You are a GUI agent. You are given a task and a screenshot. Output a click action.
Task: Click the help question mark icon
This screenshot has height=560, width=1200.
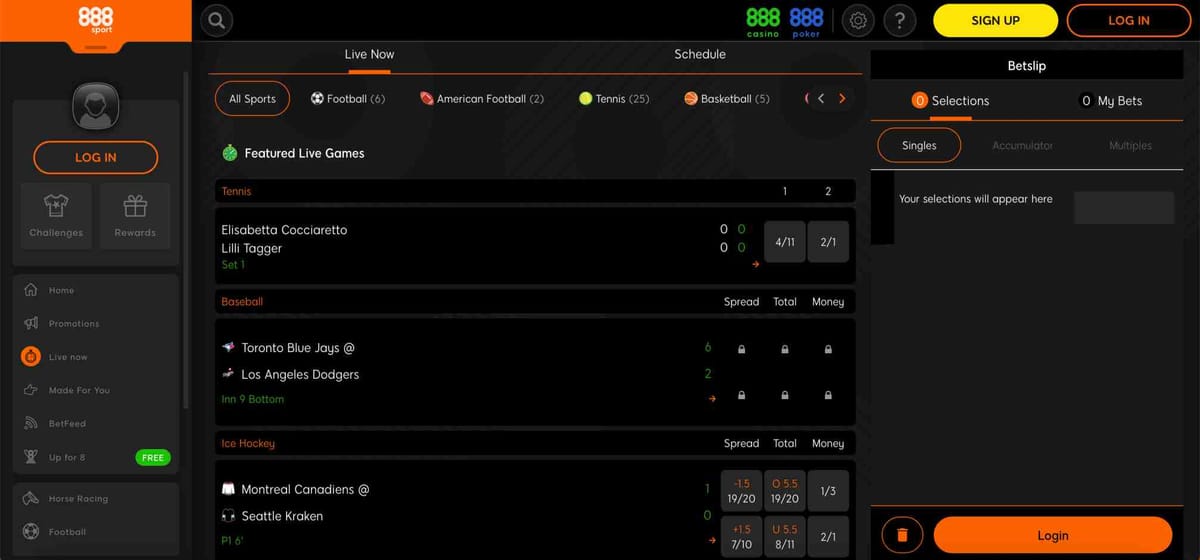click(x=900, y=20)
